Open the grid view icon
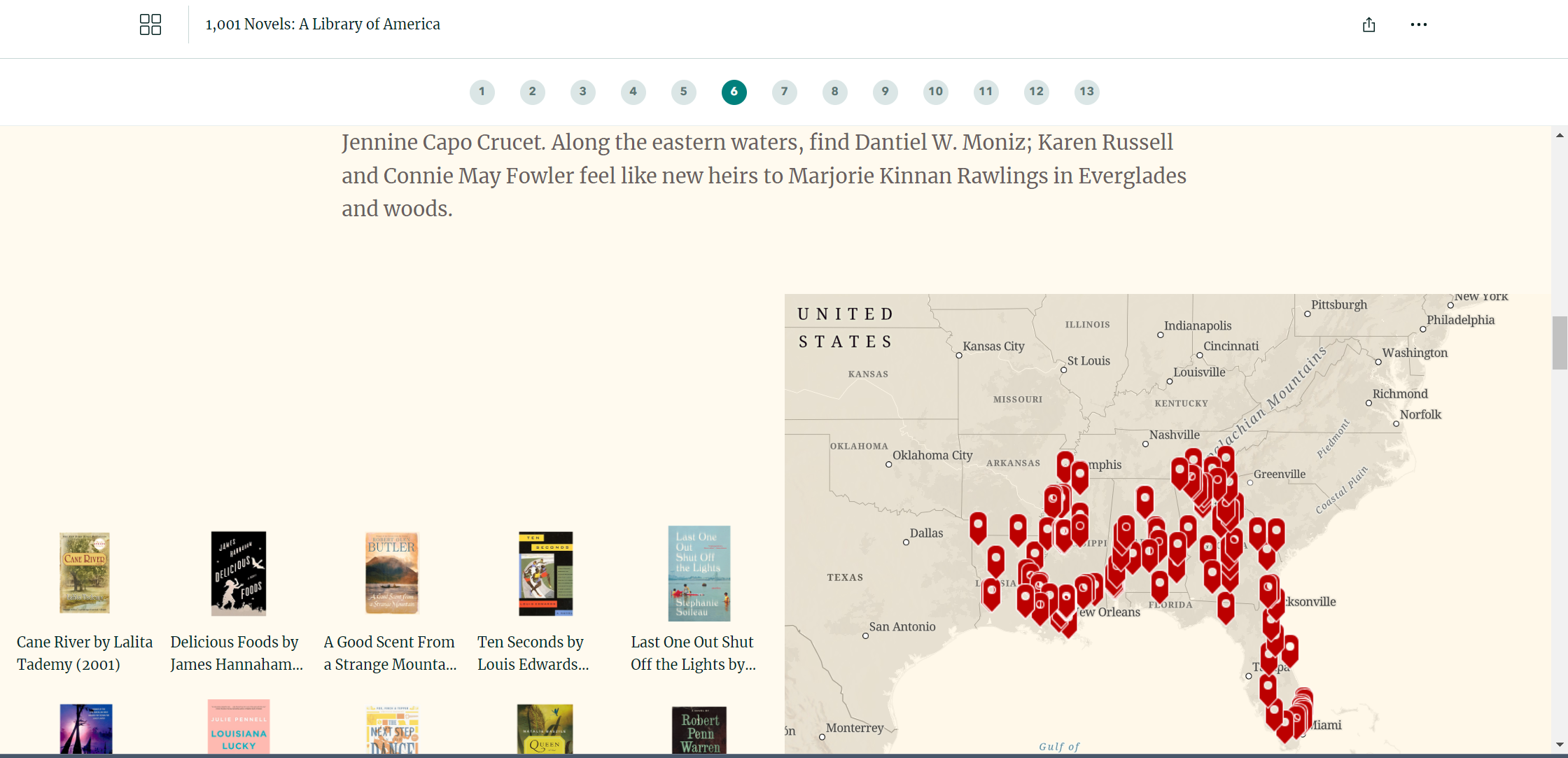The height and width of the screenshot is (758, 1568). [150, 24]
